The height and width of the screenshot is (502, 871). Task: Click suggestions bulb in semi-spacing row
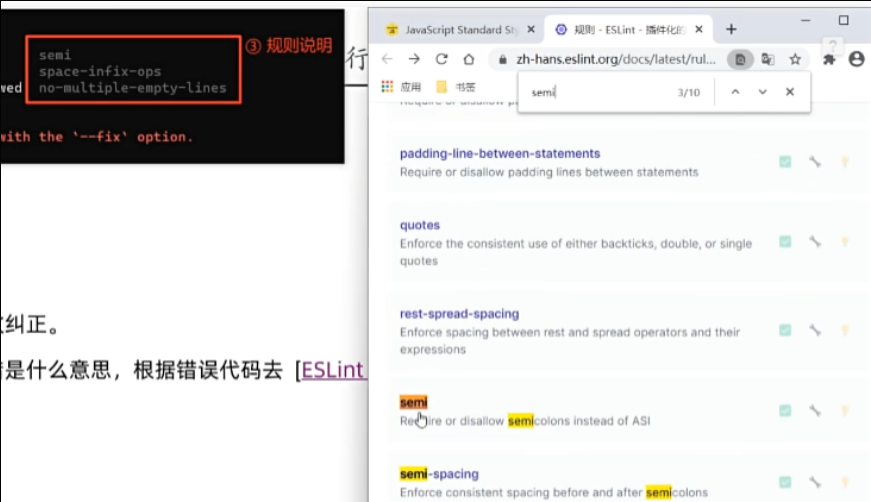(845, 482)
